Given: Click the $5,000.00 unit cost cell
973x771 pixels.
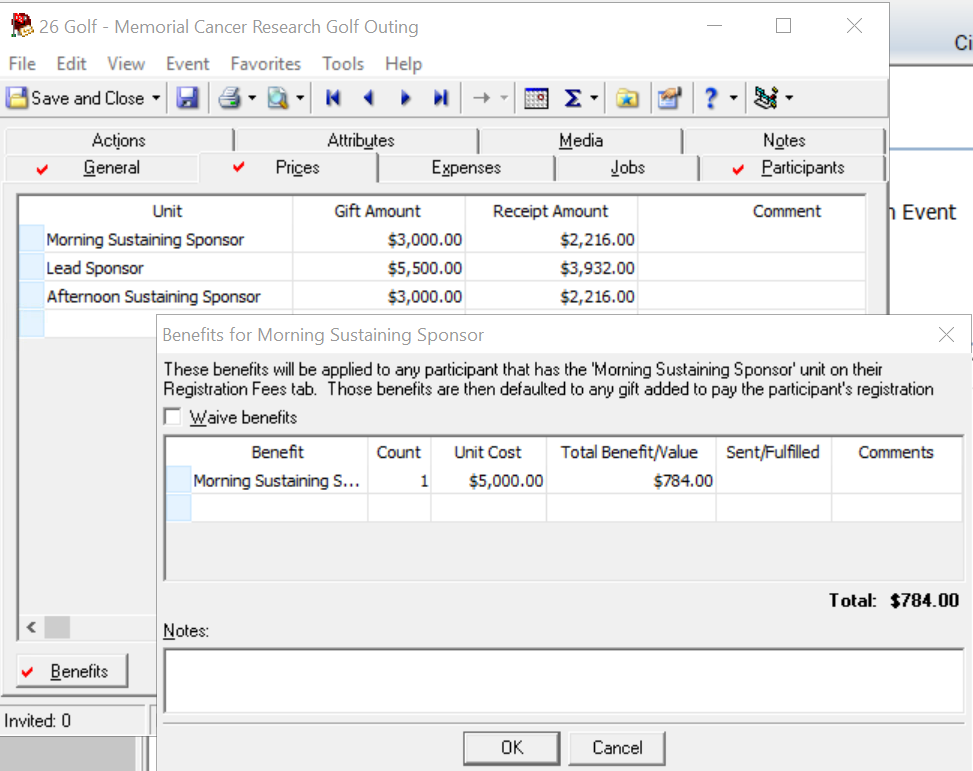Looking at the screenshot, I should pyautogui.click(x=489, y=480).
